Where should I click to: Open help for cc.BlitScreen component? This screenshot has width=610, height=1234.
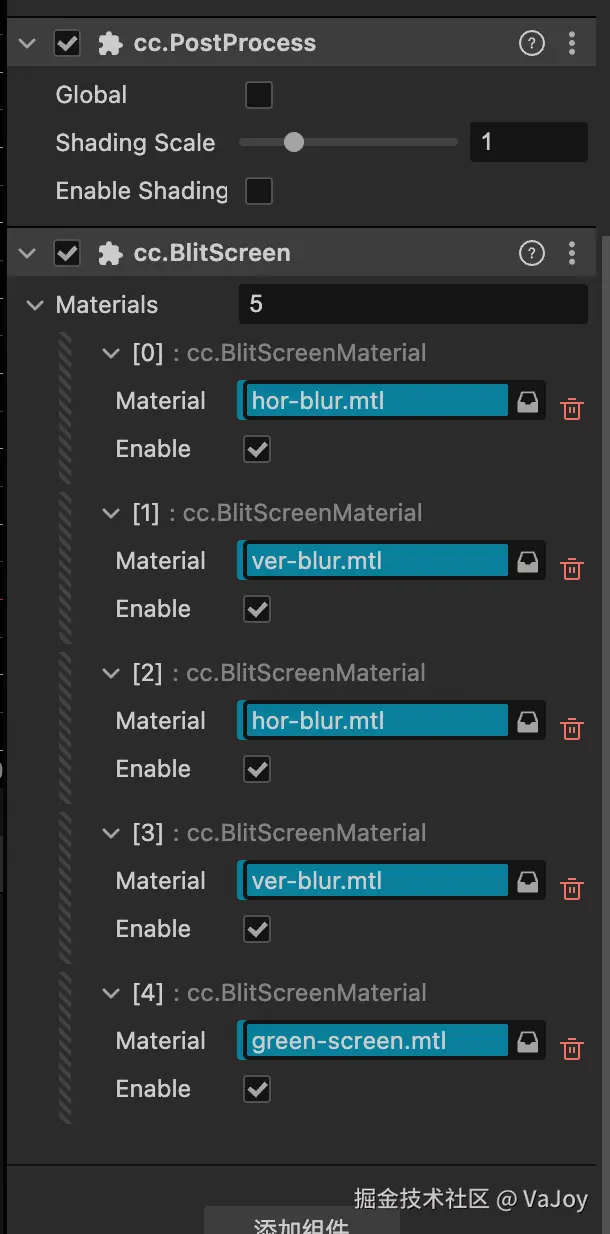point(532,253)
